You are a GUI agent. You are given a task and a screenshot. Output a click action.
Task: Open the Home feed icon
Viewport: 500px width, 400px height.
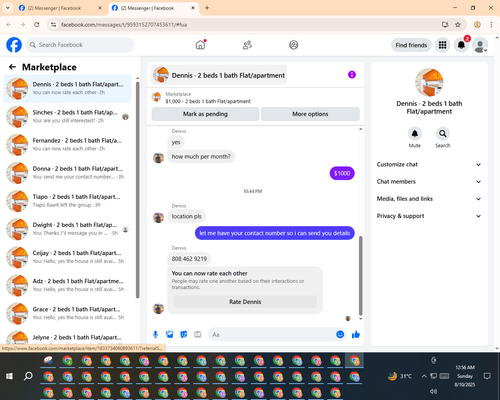(200, 45)
